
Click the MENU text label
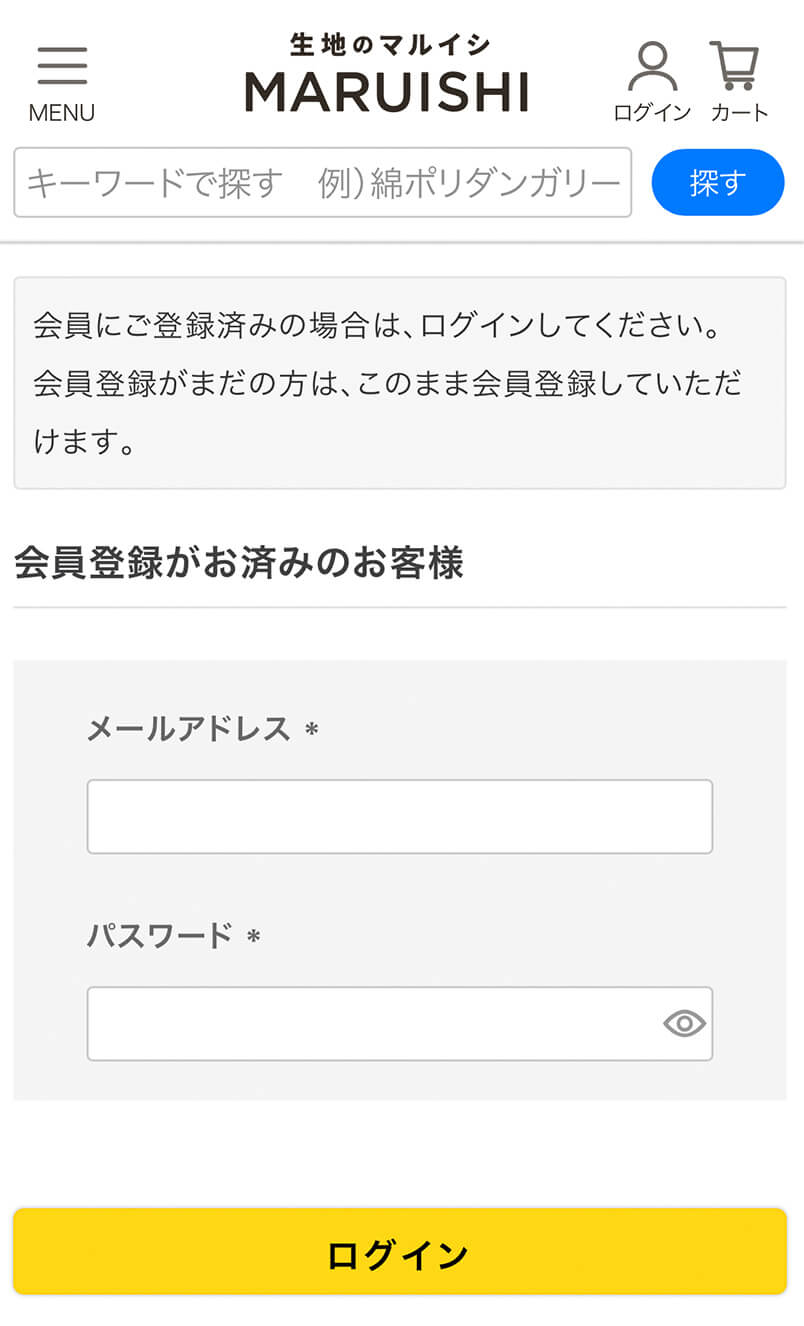click(x=62, y=113)
